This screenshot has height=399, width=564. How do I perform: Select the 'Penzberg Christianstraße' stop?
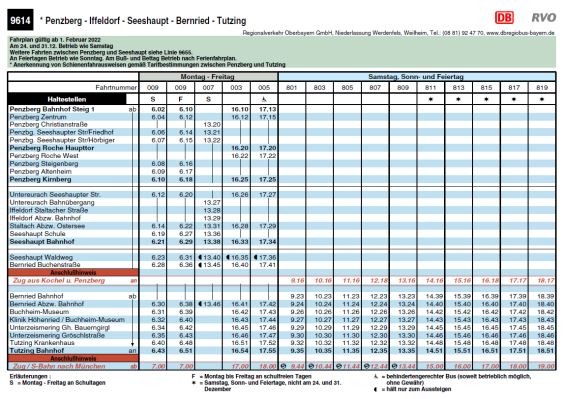pos(49,124)
